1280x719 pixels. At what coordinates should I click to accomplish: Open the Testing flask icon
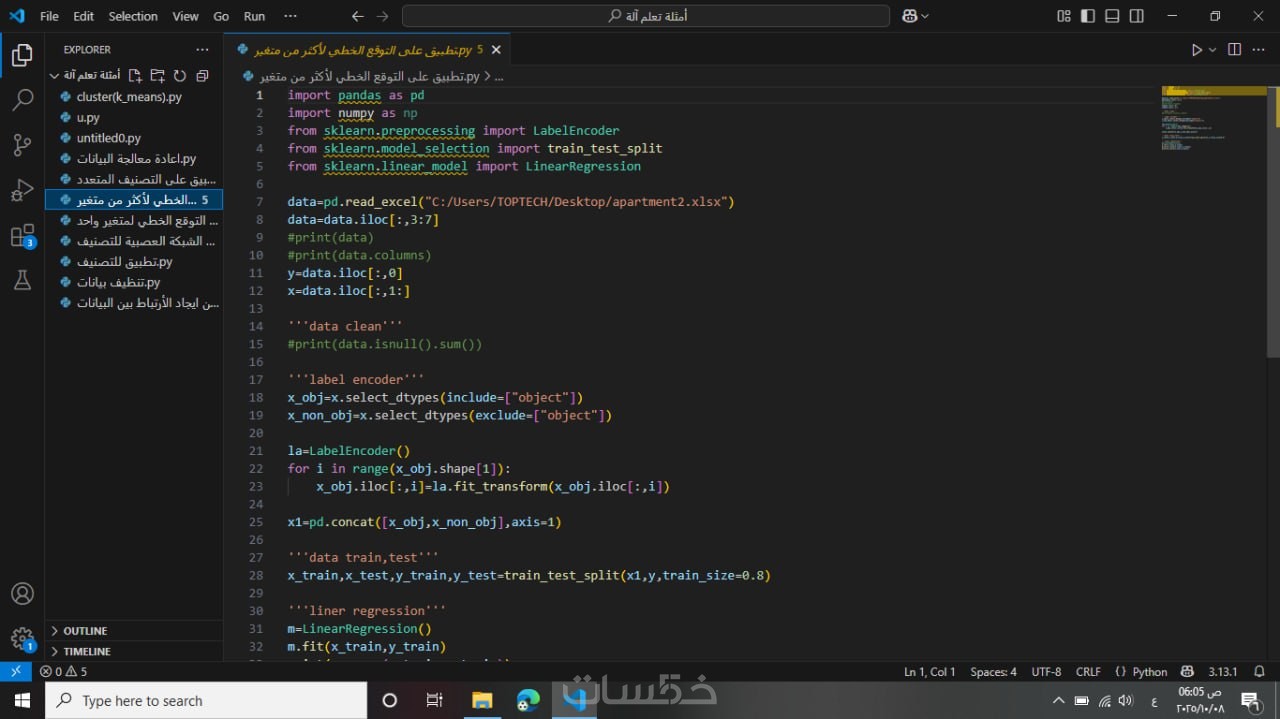click(x=22, y=281)
